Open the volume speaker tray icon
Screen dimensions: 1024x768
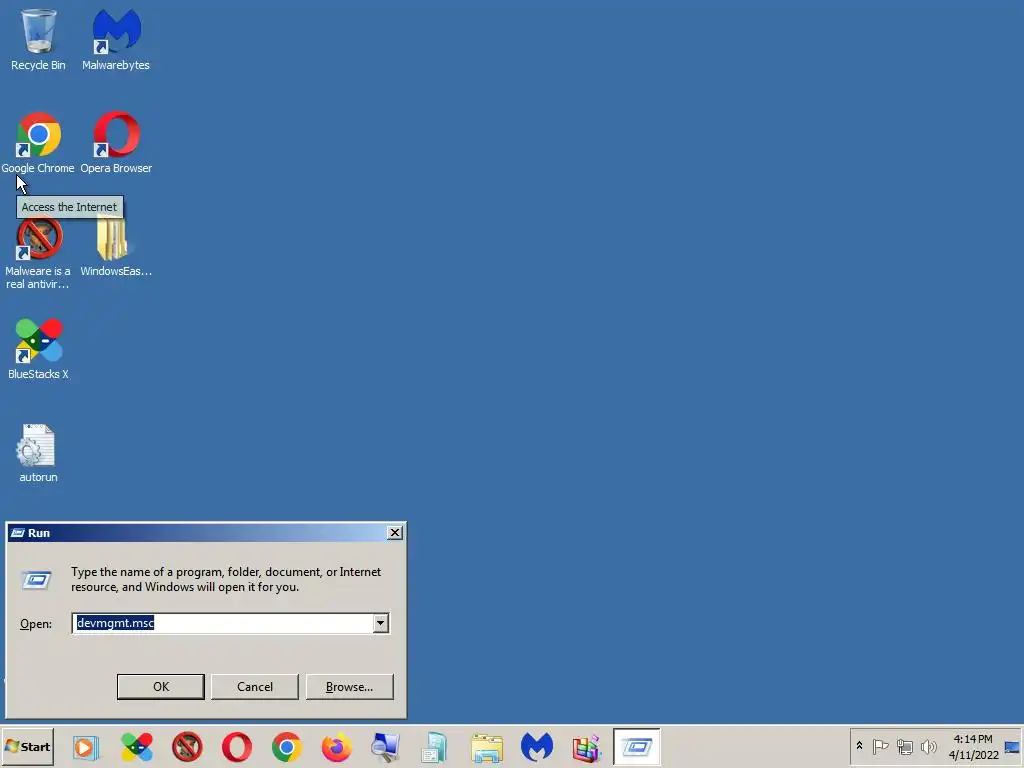click(928, 746)
